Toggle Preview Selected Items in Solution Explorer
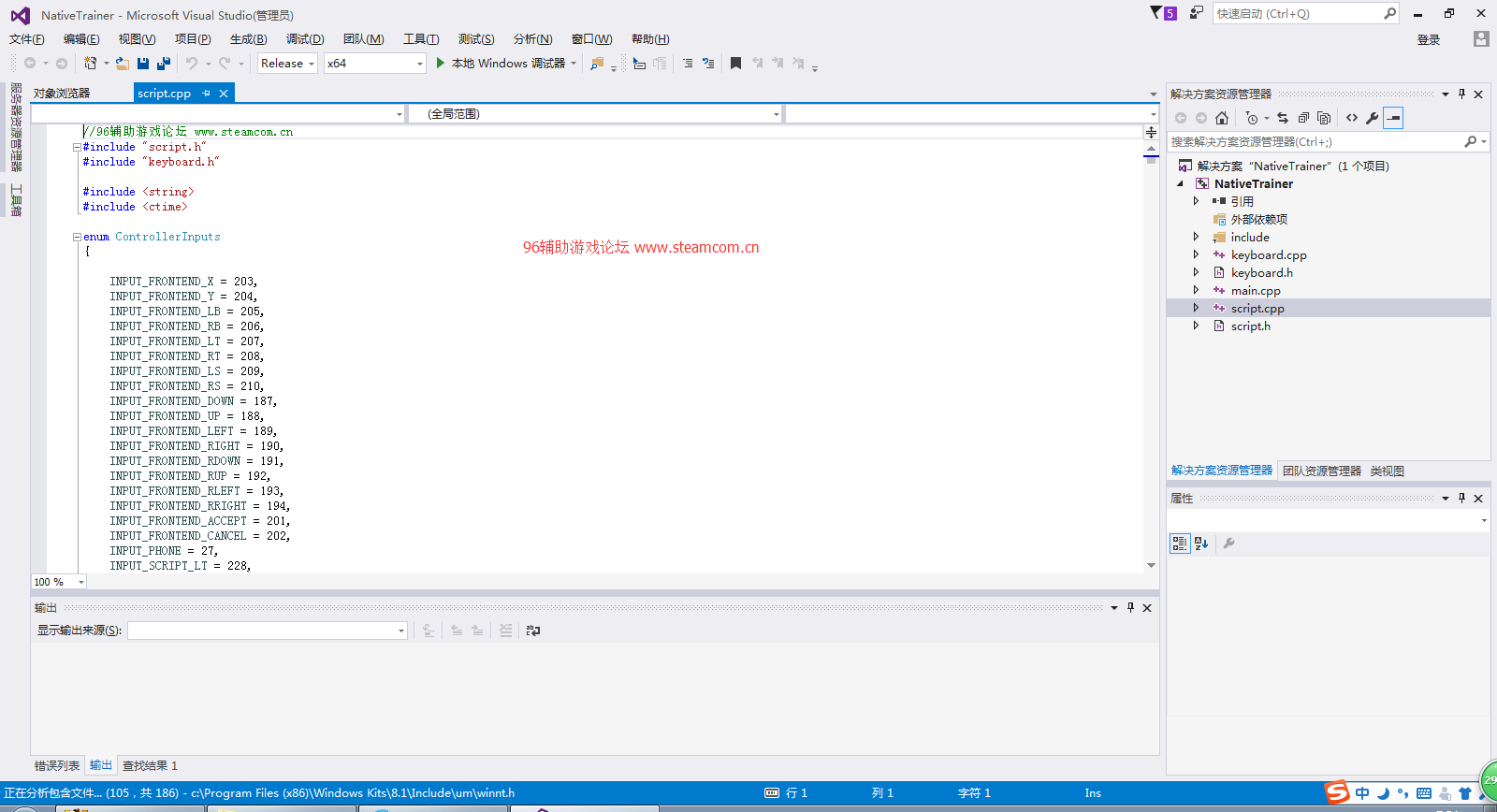 point(1393,118)
